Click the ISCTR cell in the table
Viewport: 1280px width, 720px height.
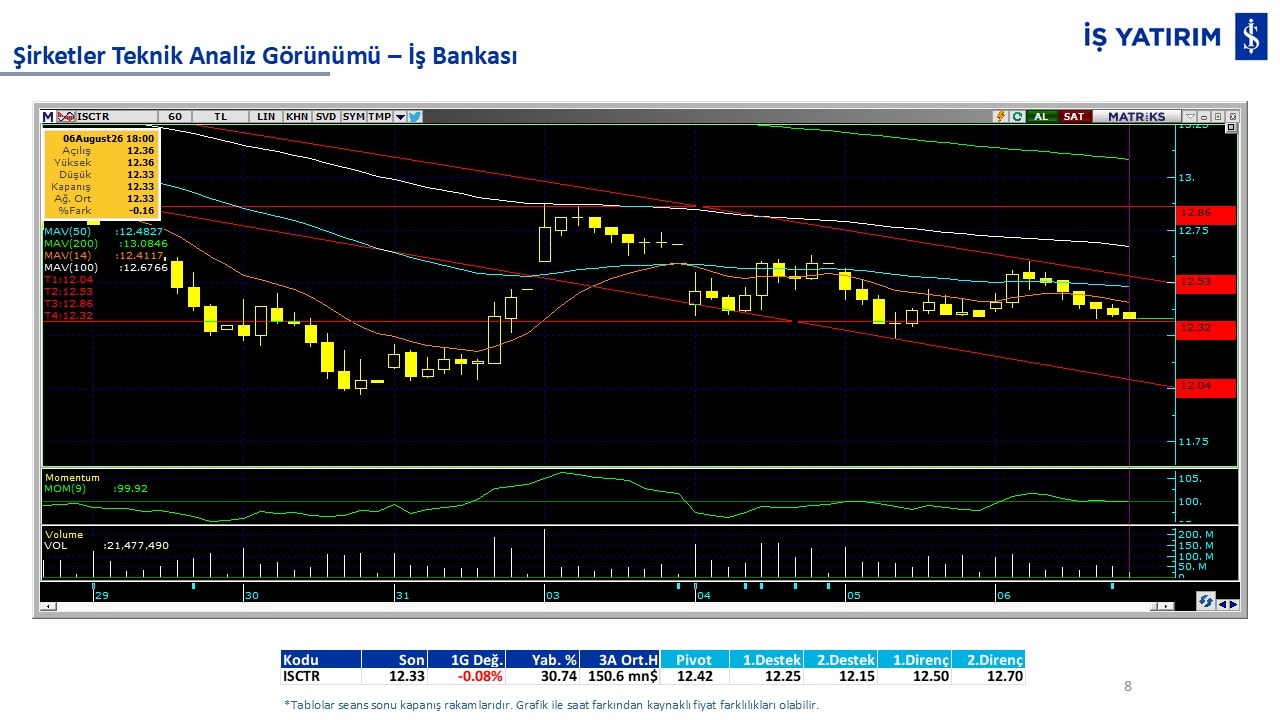(320, 677)
